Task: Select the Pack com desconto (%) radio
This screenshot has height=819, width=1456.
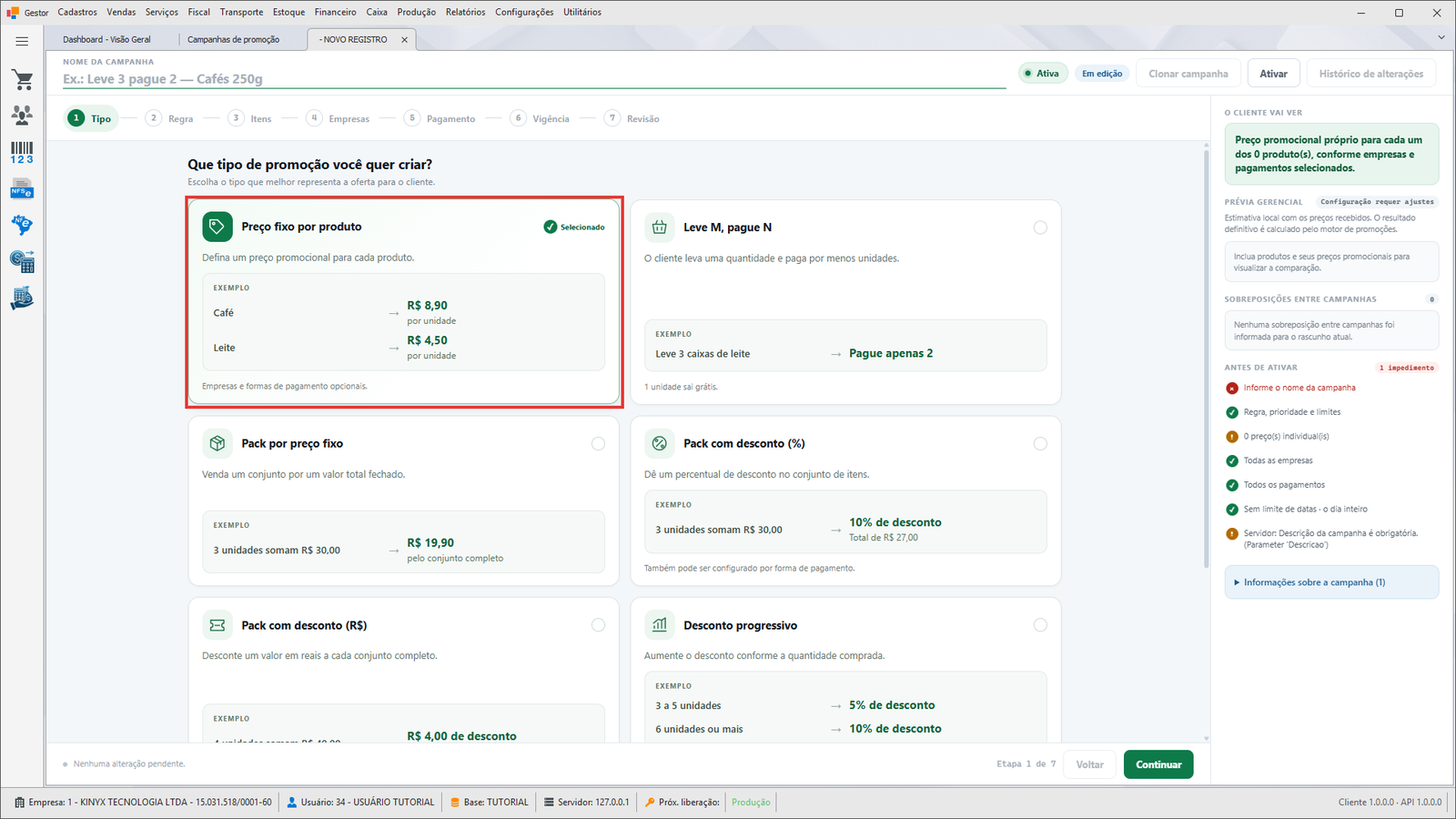Action: pos(1040,443)
